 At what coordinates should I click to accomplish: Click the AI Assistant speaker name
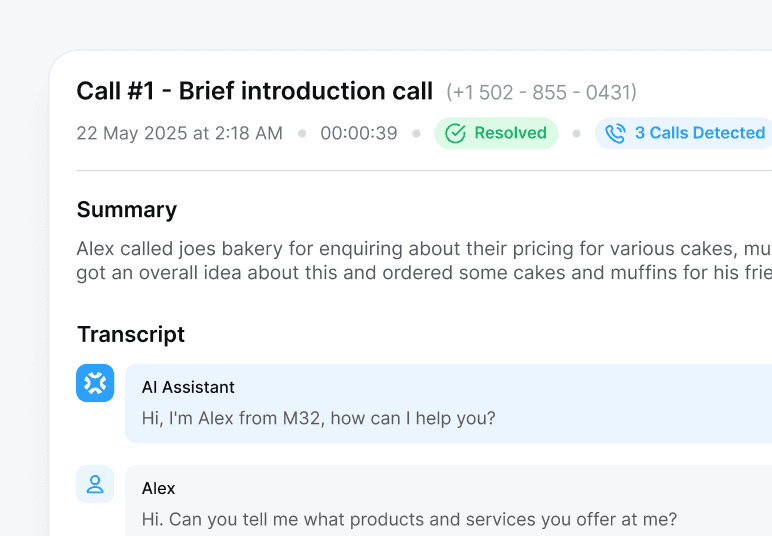188,387
